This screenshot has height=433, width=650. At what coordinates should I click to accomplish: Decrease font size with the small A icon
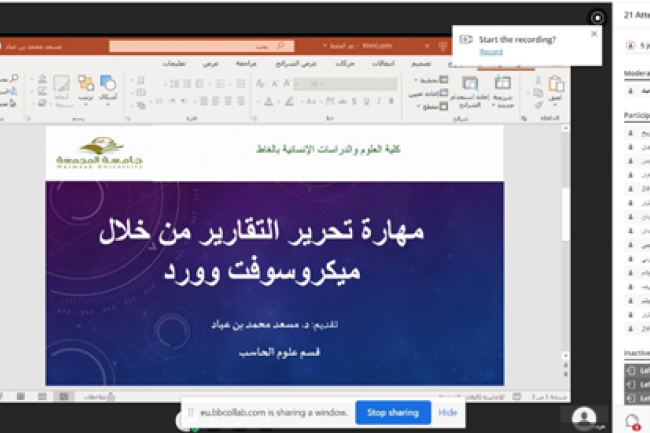click(x=275, y=84)
